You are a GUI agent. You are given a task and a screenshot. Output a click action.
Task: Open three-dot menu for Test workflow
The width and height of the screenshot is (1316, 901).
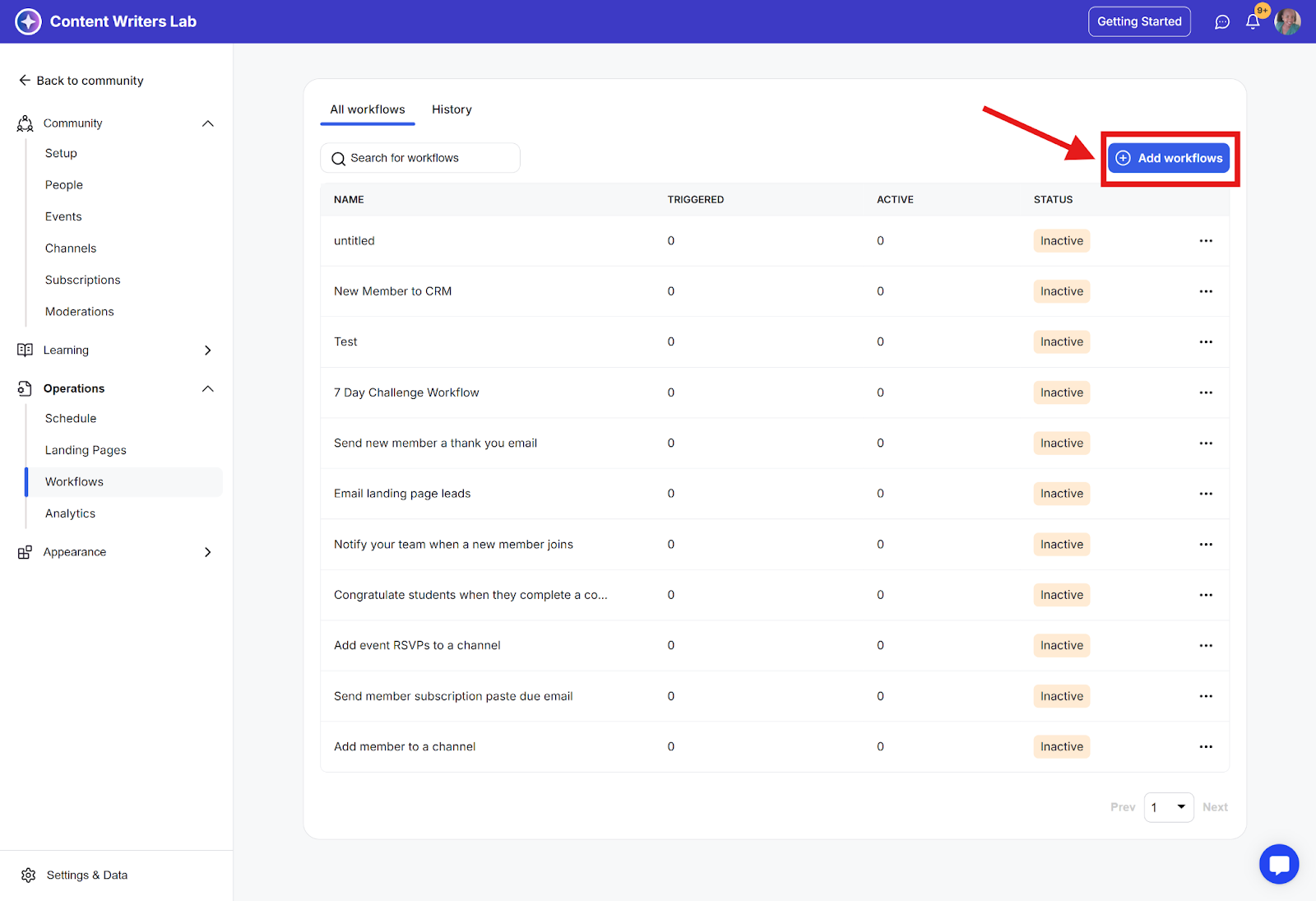pyautogui.click(x=1206, y=342)
